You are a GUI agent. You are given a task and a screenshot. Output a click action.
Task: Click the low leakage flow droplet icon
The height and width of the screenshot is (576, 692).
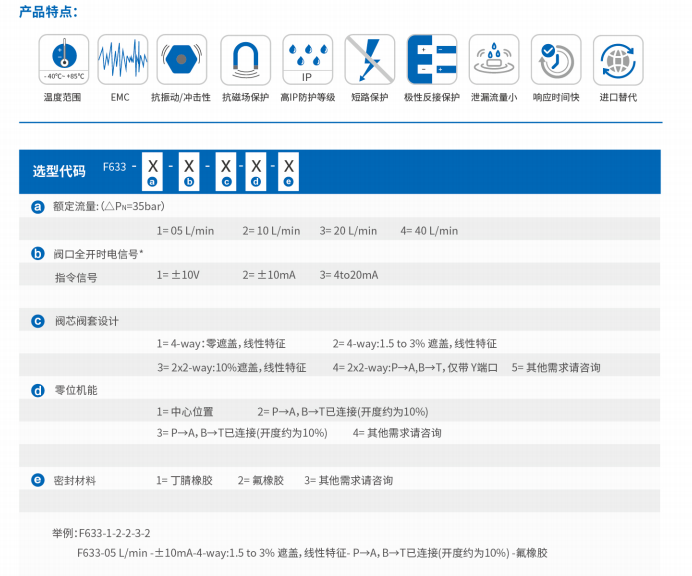493,59
